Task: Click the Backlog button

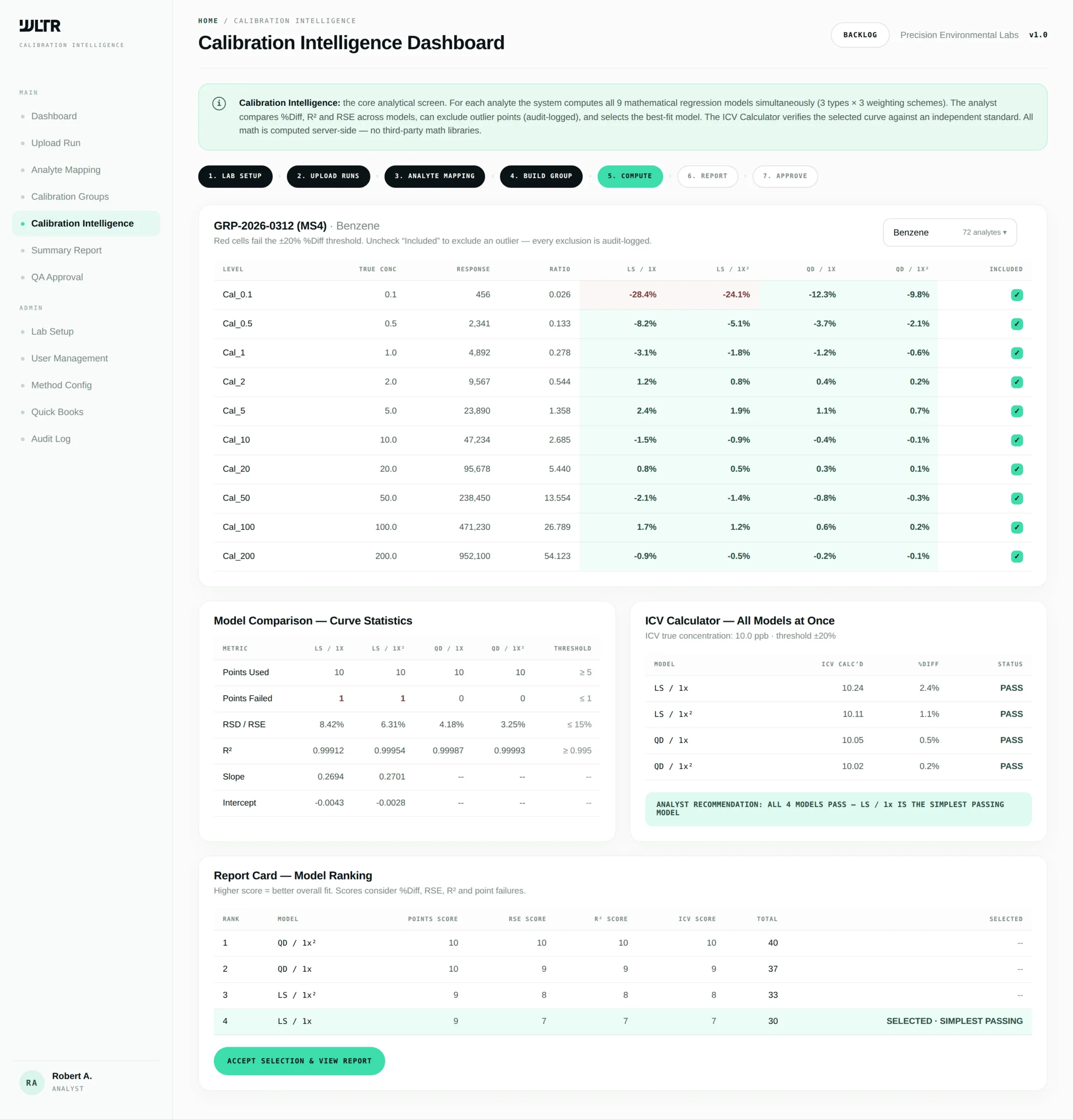Action: (x=859, y=35)
